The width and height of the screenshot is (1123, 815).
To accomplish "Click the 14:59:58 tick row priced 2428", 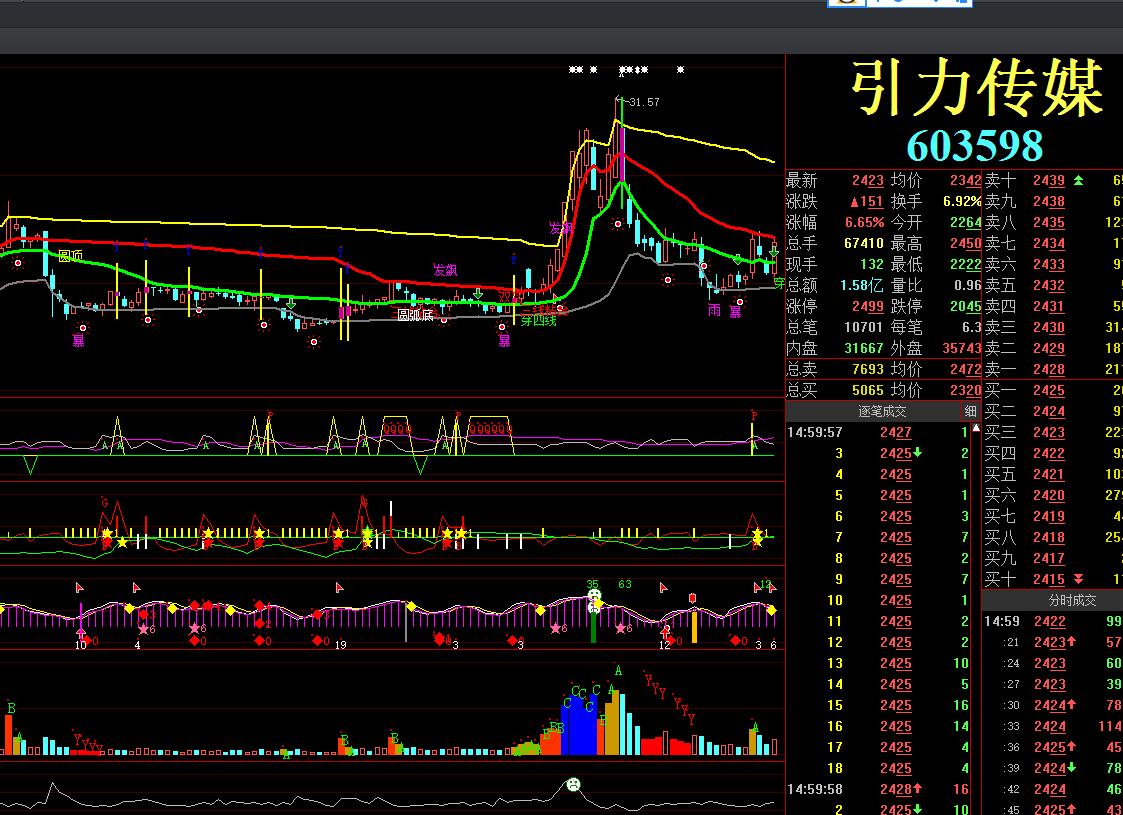I will (x=878, y=789).
